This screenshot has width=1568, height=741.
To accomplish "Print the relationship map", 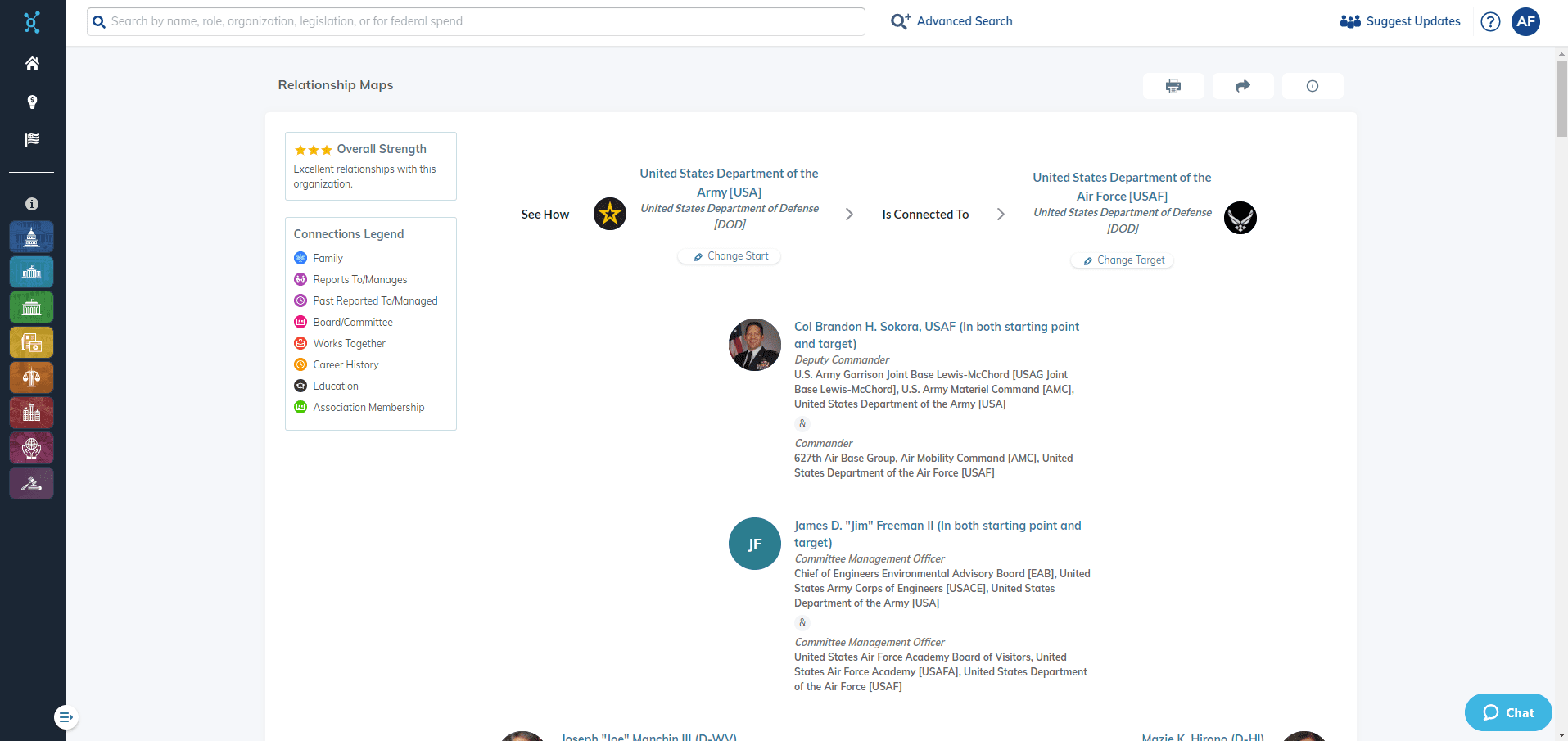I will pos(1173,86).
